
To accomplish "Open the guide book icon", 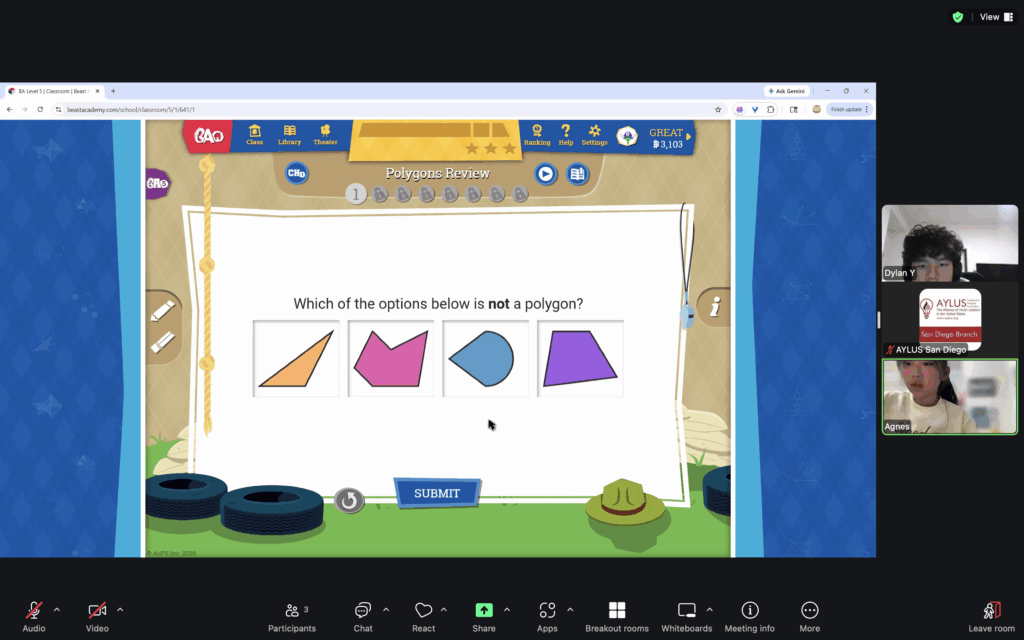I will click(x=577, y=174).
